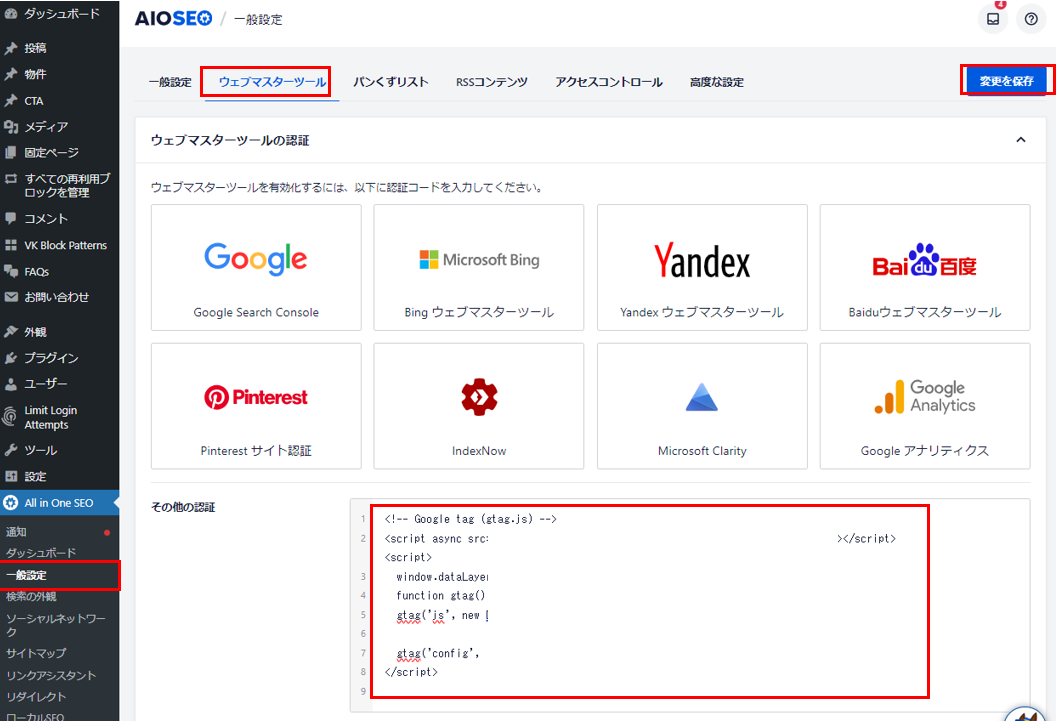This screenshot has width=1057, height=721.
Task: Click the AIOSEO logo
Action: coord(173,19)
